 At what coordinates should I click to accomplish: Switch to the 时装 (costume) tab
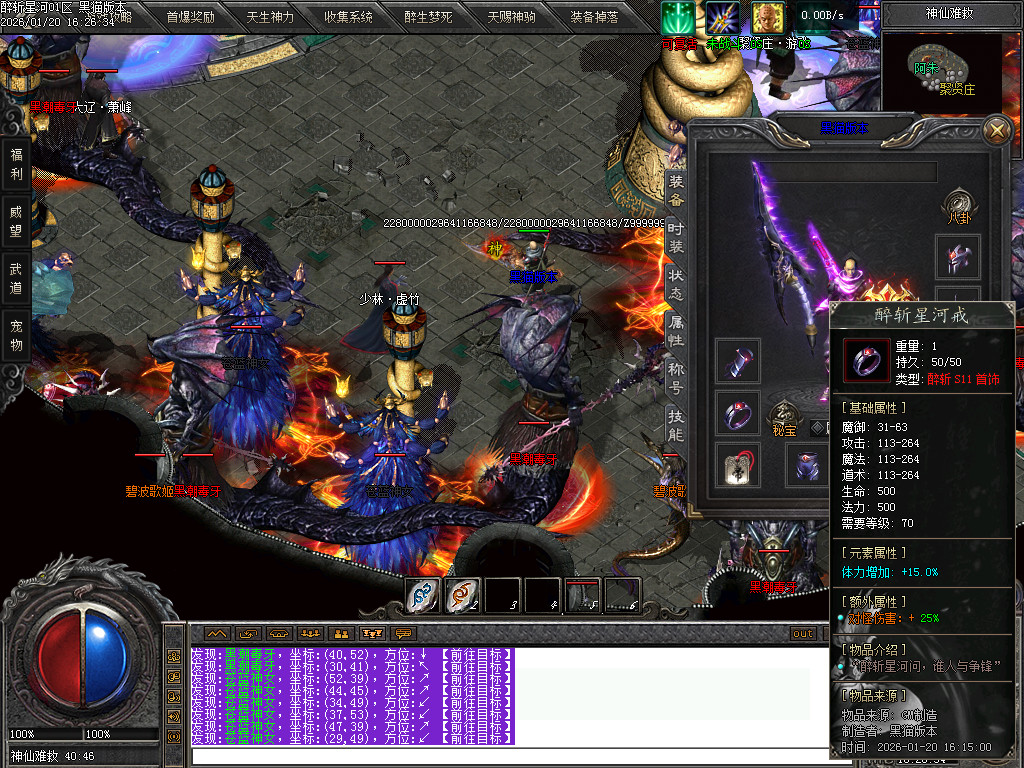click(676, 236)
